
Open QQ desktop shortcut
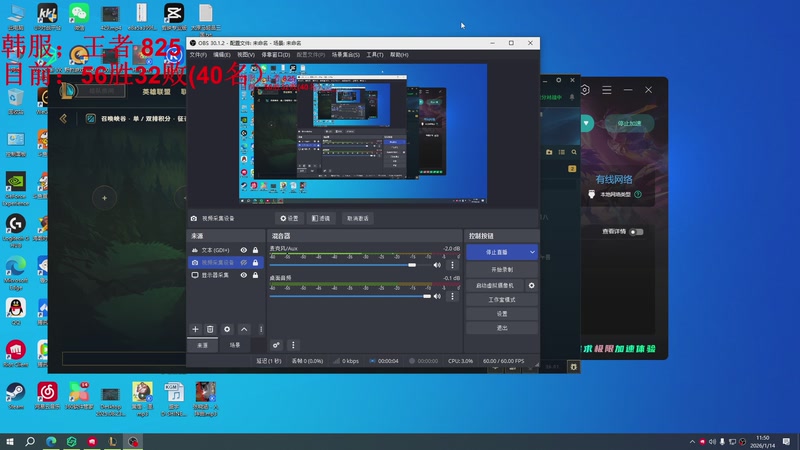pos(16,311)
